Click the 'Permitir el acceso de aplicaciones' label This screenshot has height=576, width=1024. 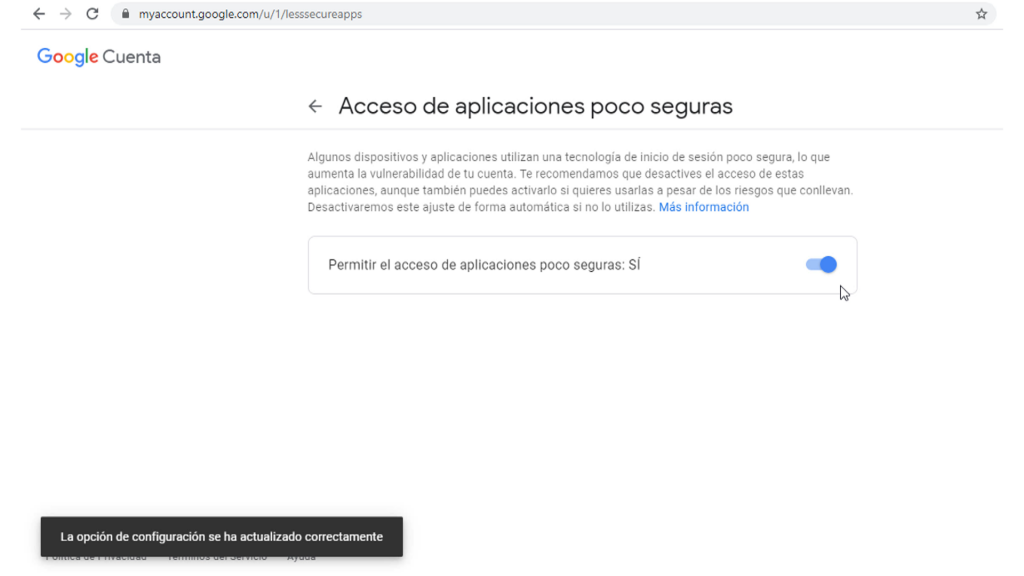pyautogui.click(x=475, y=265)
